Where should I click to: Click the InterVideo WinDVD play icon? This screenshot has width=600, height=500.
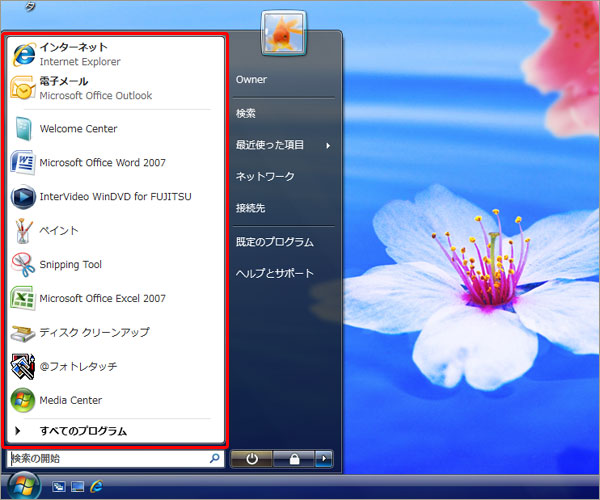coord(23,197)
